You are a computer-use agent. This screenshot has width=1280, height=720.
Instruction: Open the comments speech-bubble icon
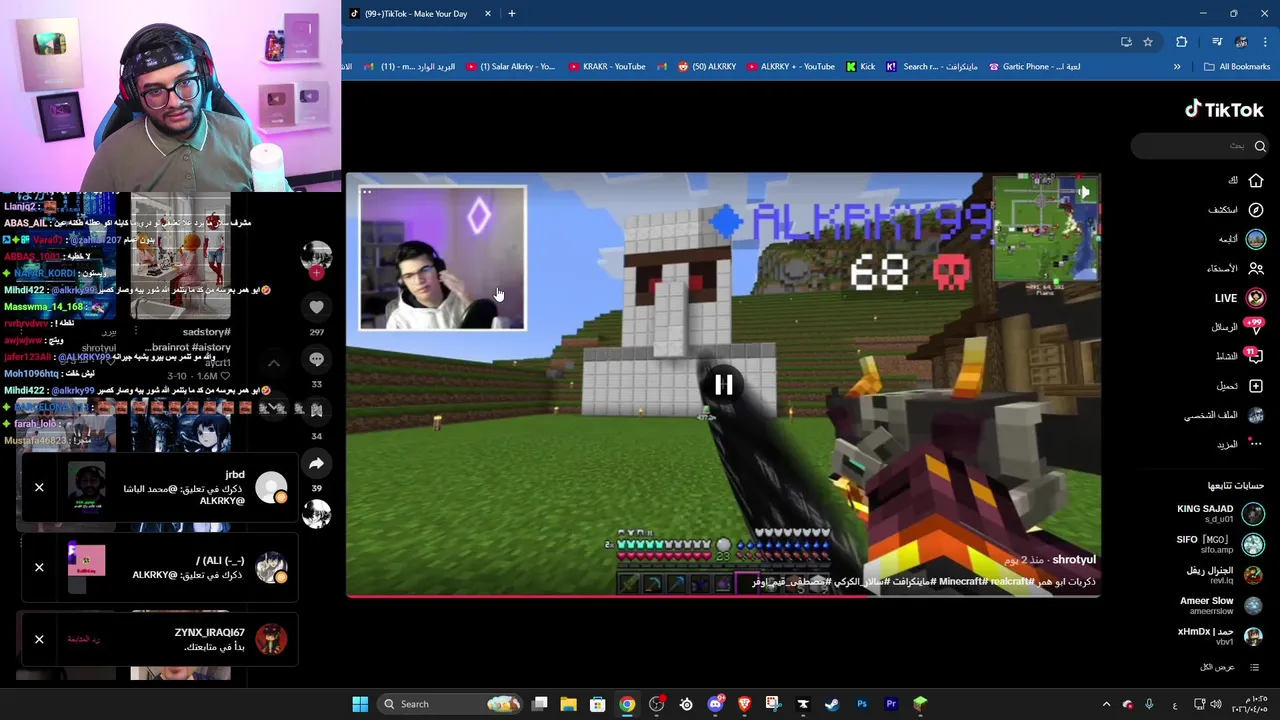(316, 359)
